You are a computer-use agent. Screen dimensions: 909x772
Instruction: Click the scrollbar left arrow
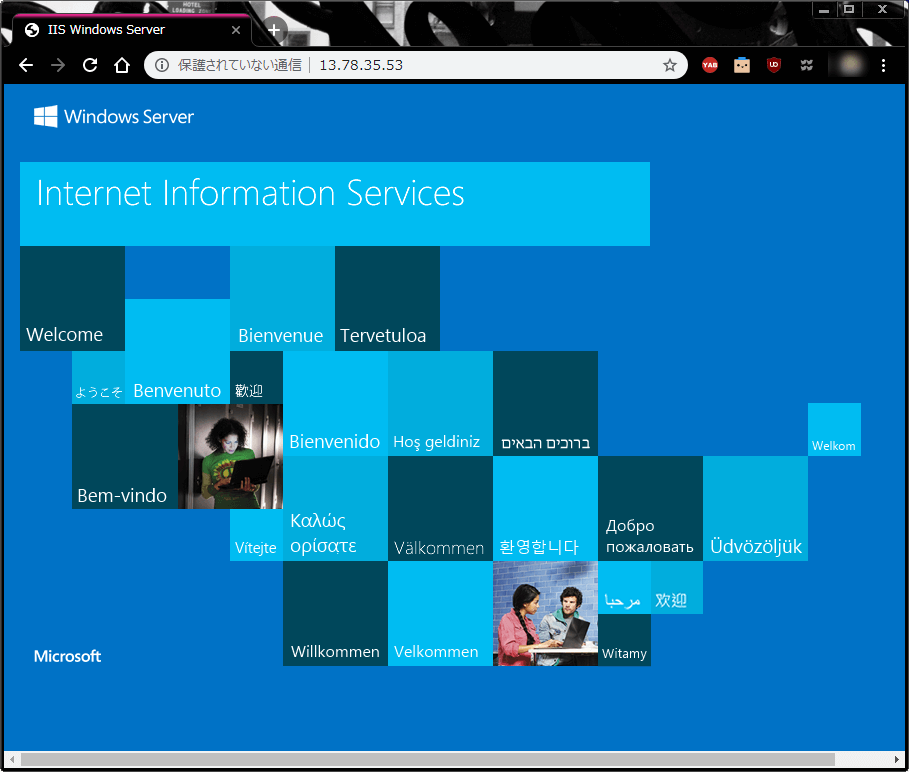click(x=12, y=759)
